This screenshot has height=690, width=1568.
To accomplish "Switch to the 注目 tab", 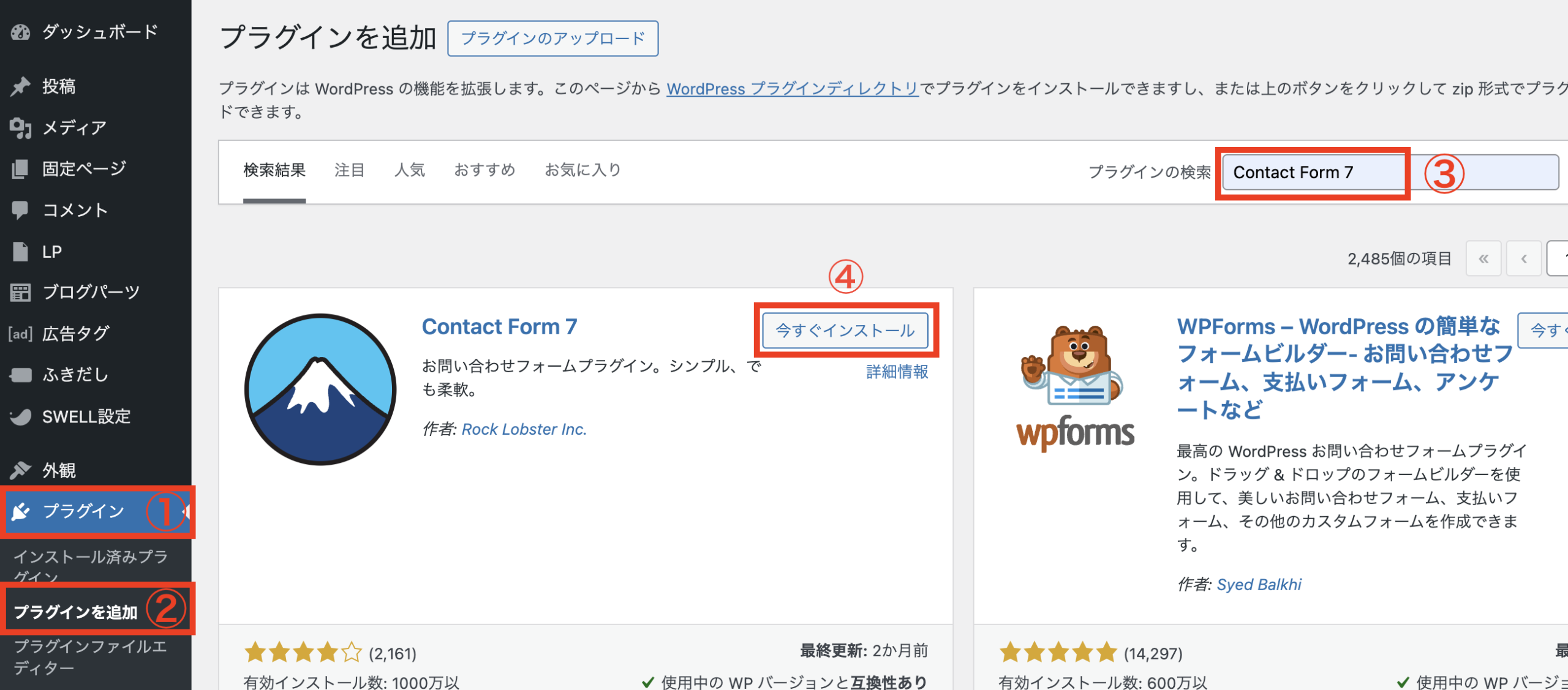I will click(350, 170).
